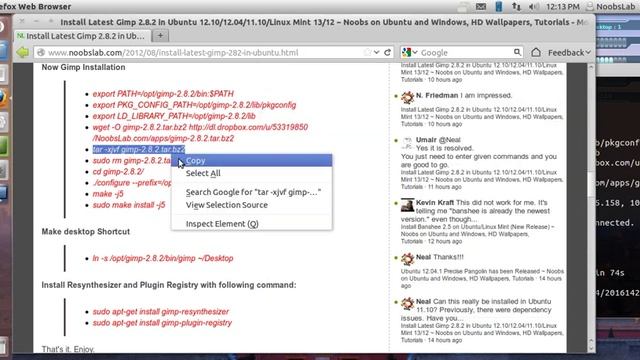Click the Now Gimp Installation heading
640x360 pixels.
coord(83,67)
